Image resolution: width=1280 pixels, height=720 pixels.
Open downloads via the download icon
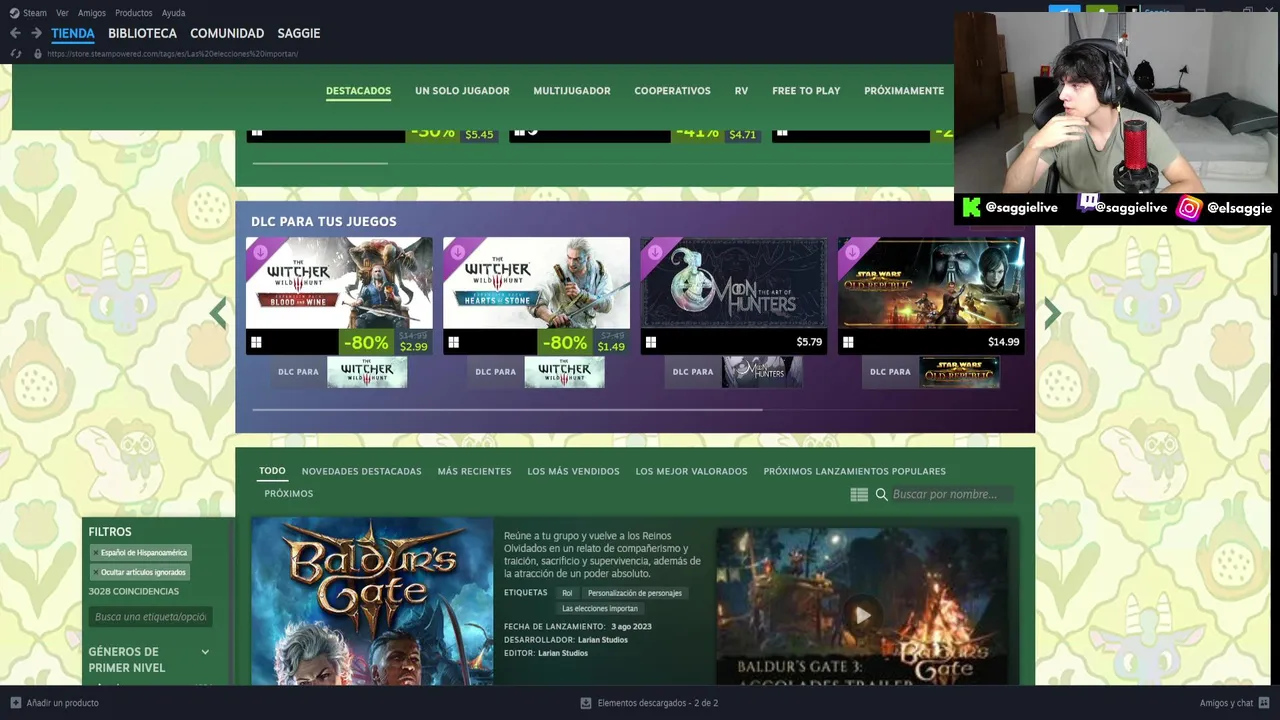586,703
